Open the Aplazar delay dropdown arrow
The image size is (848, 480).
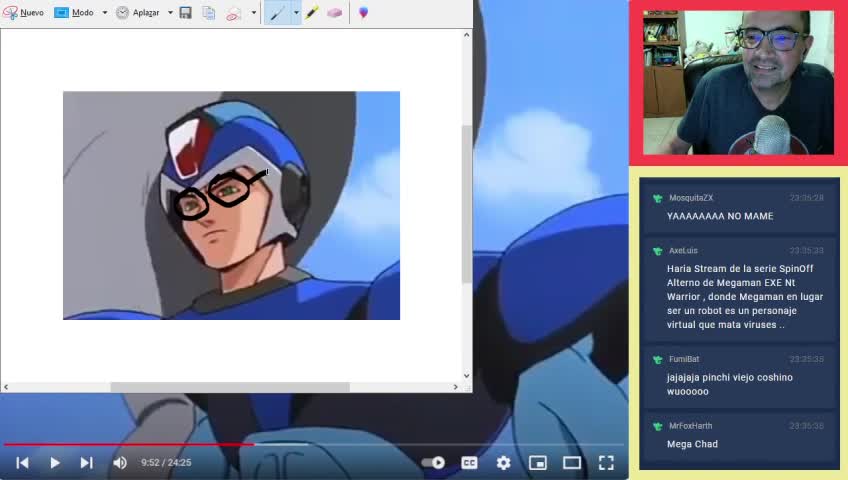[x=170, y=12]
